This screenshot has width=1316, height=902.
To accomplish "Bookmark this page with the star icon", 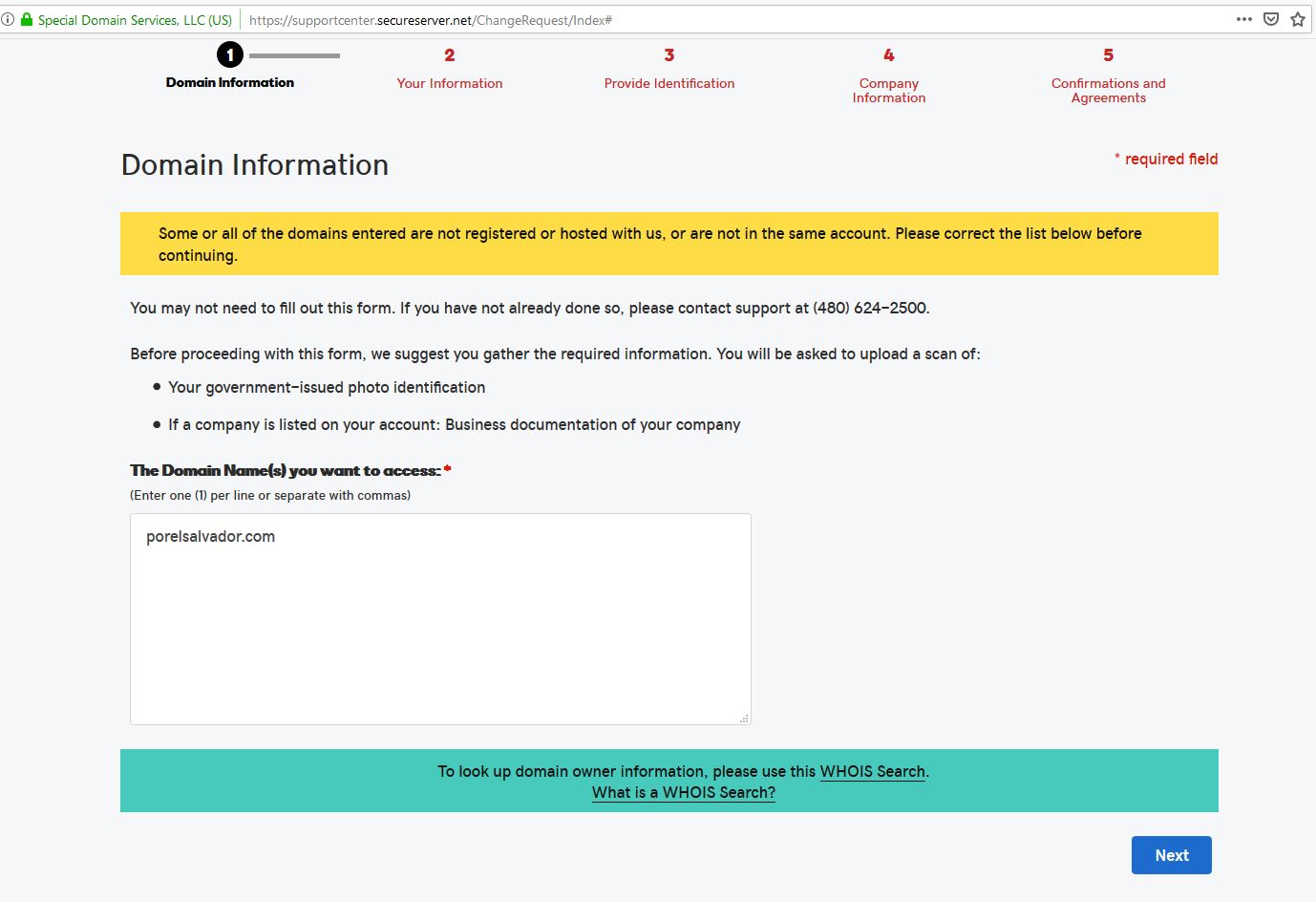I will [x=1298, y=19].
